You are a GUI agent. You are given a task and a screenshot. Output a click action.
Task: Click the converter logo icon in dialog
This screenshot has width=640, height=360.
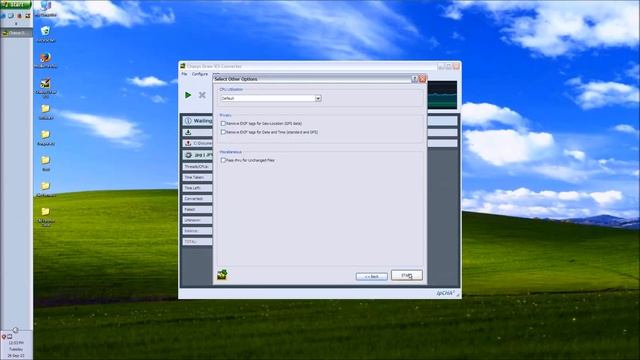[222, 274]
